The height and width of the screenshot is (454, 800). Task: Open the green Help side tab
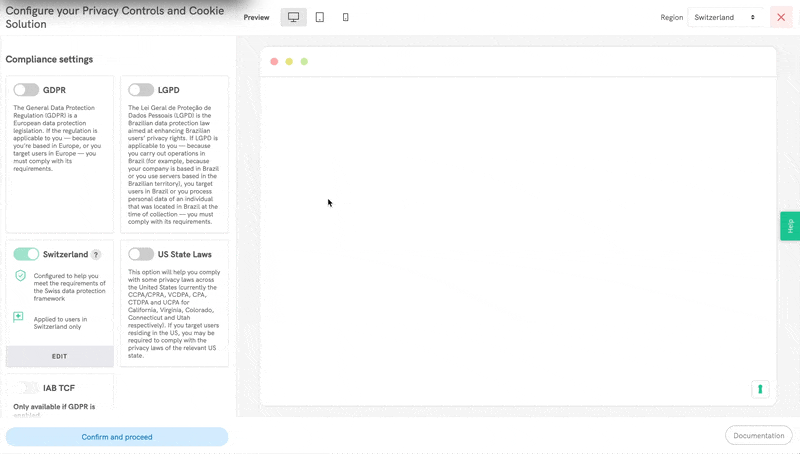coord(789,226)
